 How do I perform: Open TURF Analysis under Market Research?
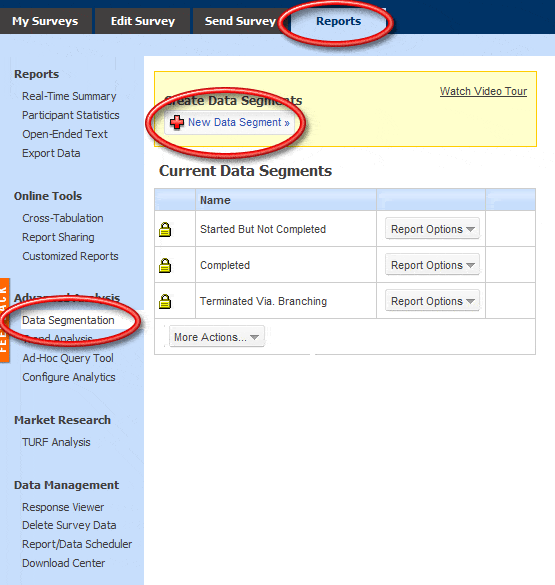coord(56,442)
